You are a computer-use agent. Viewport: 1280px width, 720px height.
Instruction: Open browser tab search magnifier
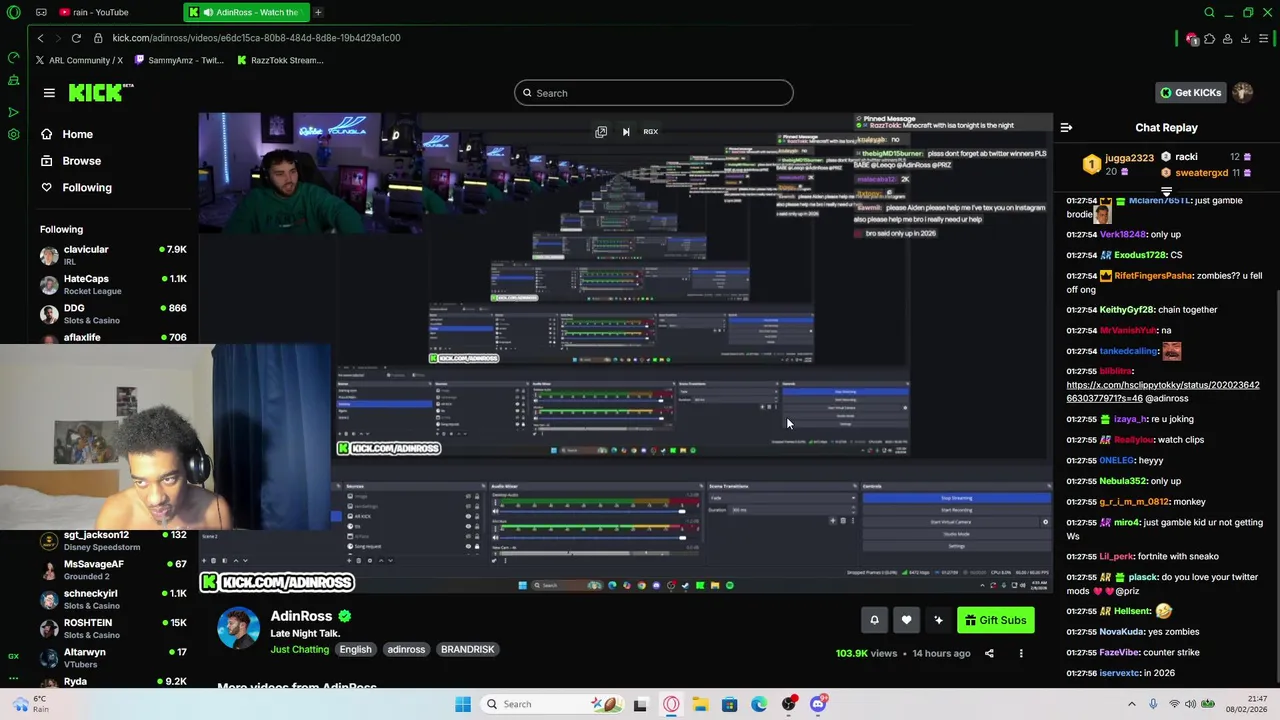click(1209, 12)
